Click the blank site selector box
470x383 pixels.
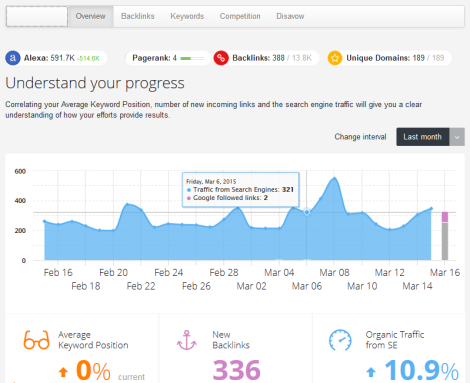click(37, 16)
